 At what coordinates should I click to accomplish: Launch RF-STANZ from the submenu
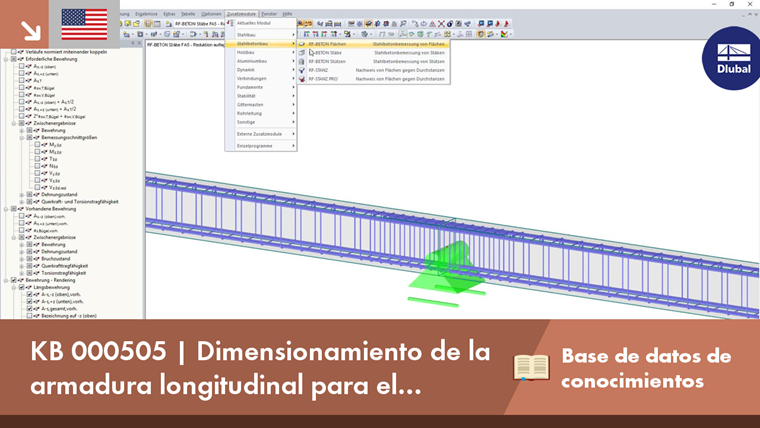point(373,70)
